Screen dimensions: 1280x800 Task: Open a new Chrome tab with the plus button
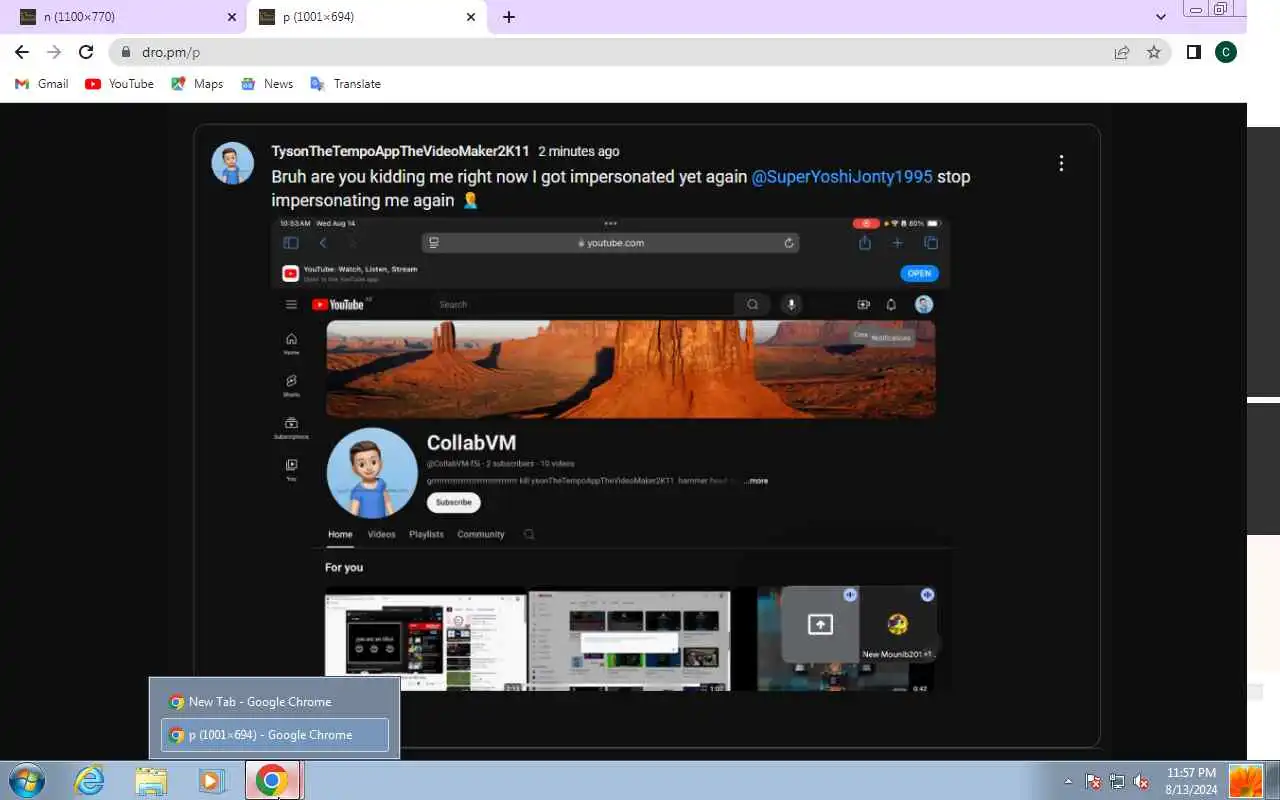(509, 17)
